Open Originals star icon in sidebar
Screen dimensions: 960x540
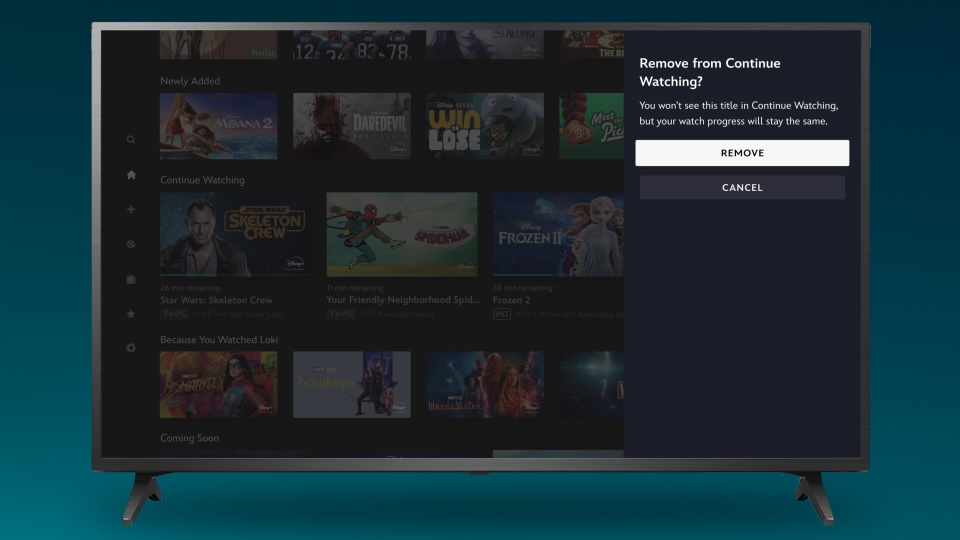click(131, 314)
